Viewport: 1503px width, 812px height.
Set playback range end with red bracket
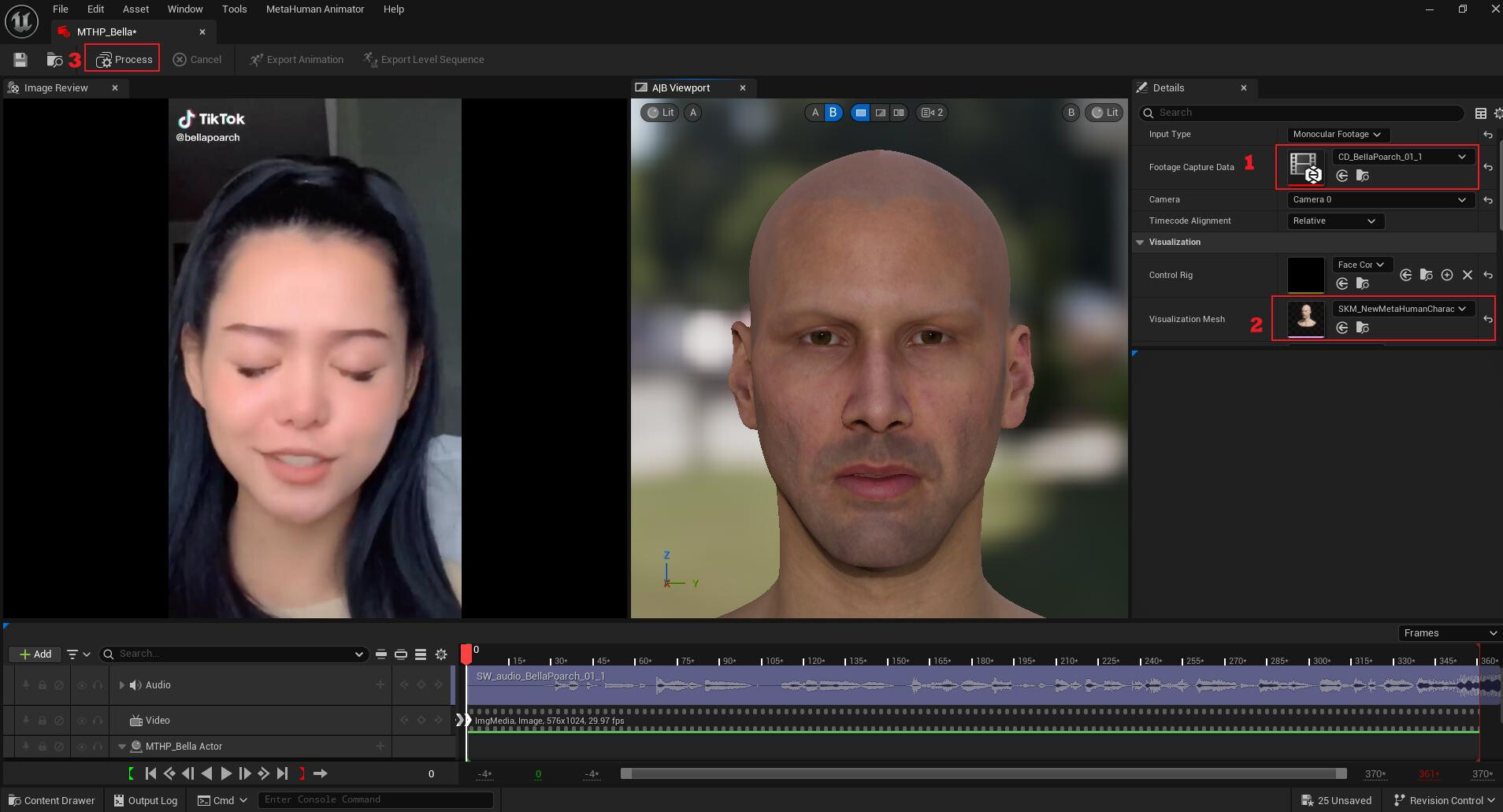point(302,773)
